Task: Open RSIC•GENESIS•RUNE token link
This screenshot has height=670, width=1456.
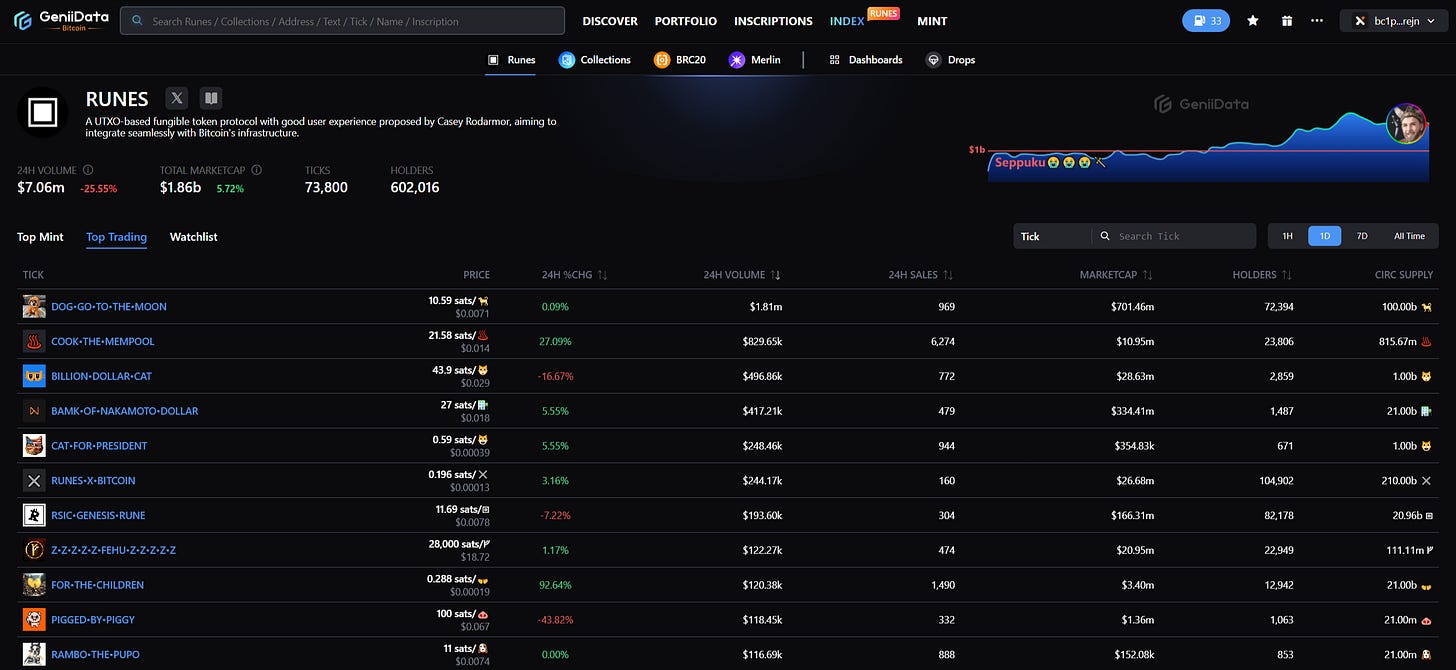Action: pyautogui.click(x=98, y=515)
